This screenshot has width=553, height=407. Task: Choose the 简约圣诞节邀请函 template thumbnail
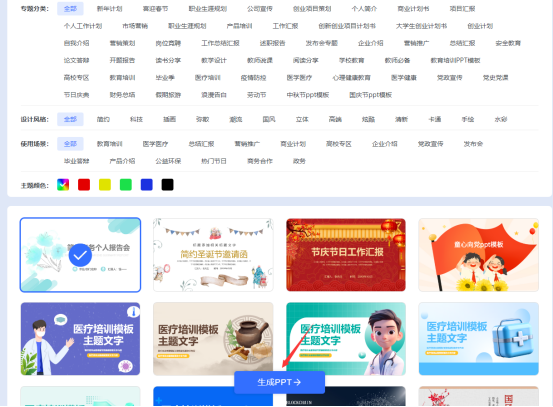click(x=213, y=255)
